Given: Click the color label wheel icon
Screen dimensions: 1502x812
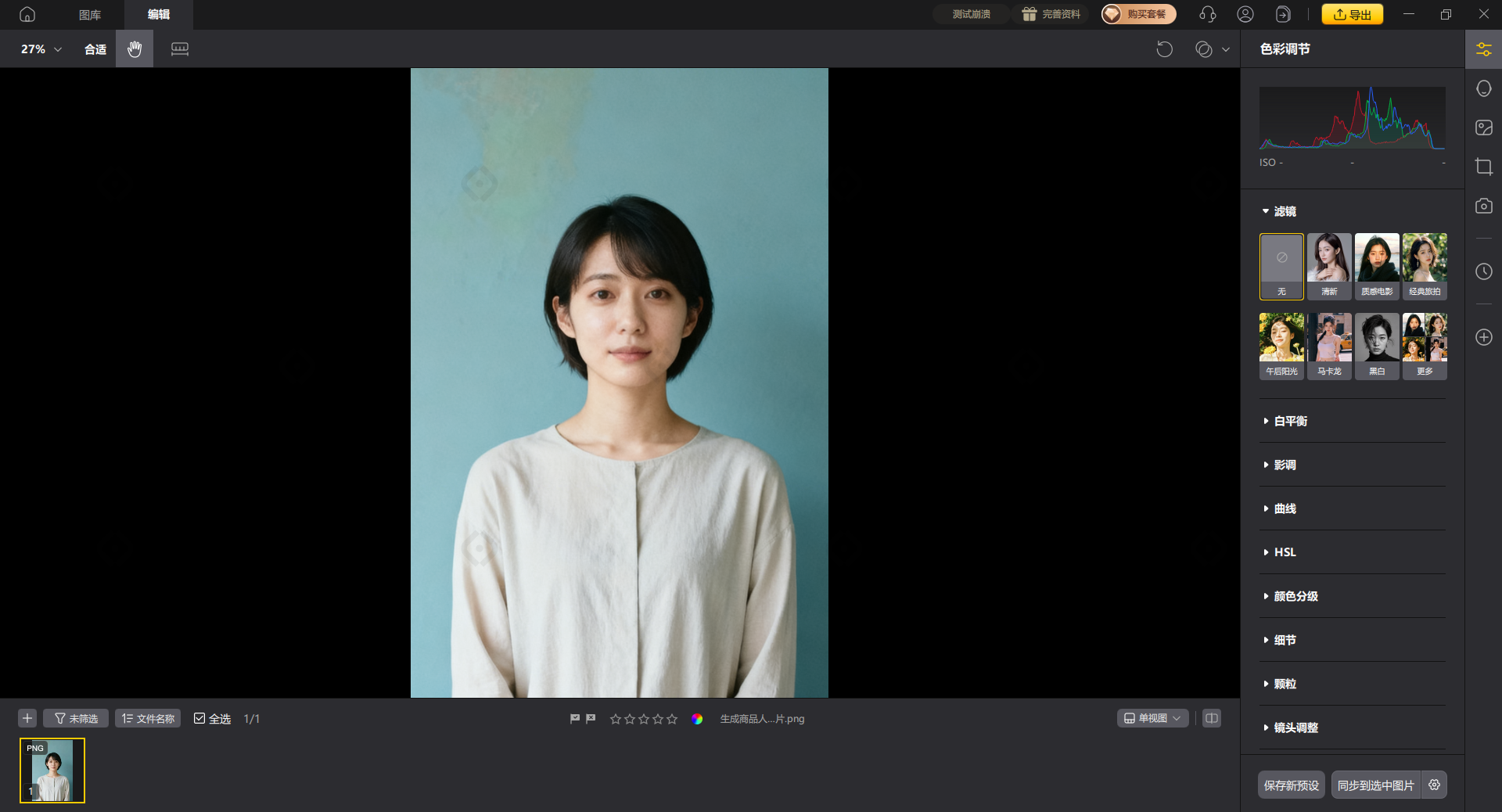Looking at the screenshot, I should [x=697, y=719].
